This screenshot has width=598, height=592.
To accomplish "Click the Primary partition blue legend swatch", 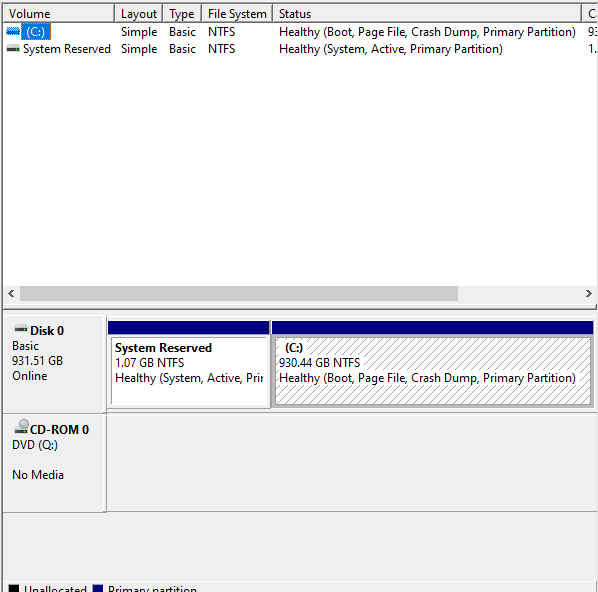I will [x=98, y=588].
